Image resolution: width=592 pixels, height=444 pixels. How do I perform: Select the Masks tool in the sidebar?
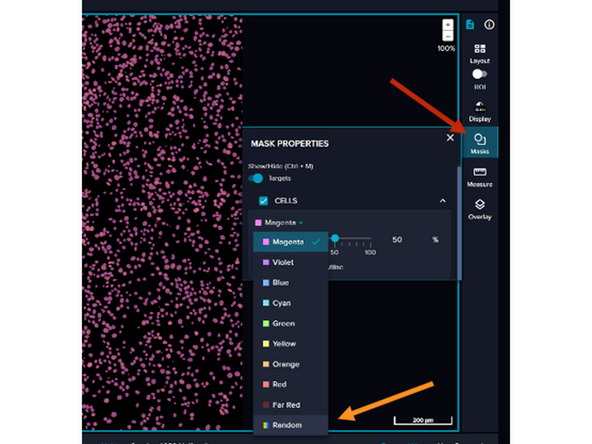(480, 143)
